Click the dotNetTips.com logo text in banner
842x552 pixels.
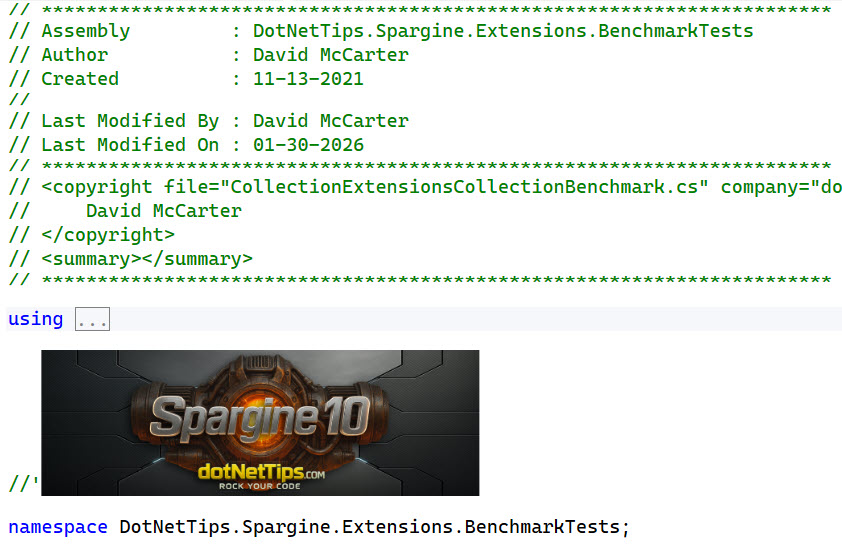(x=261, y=471)
